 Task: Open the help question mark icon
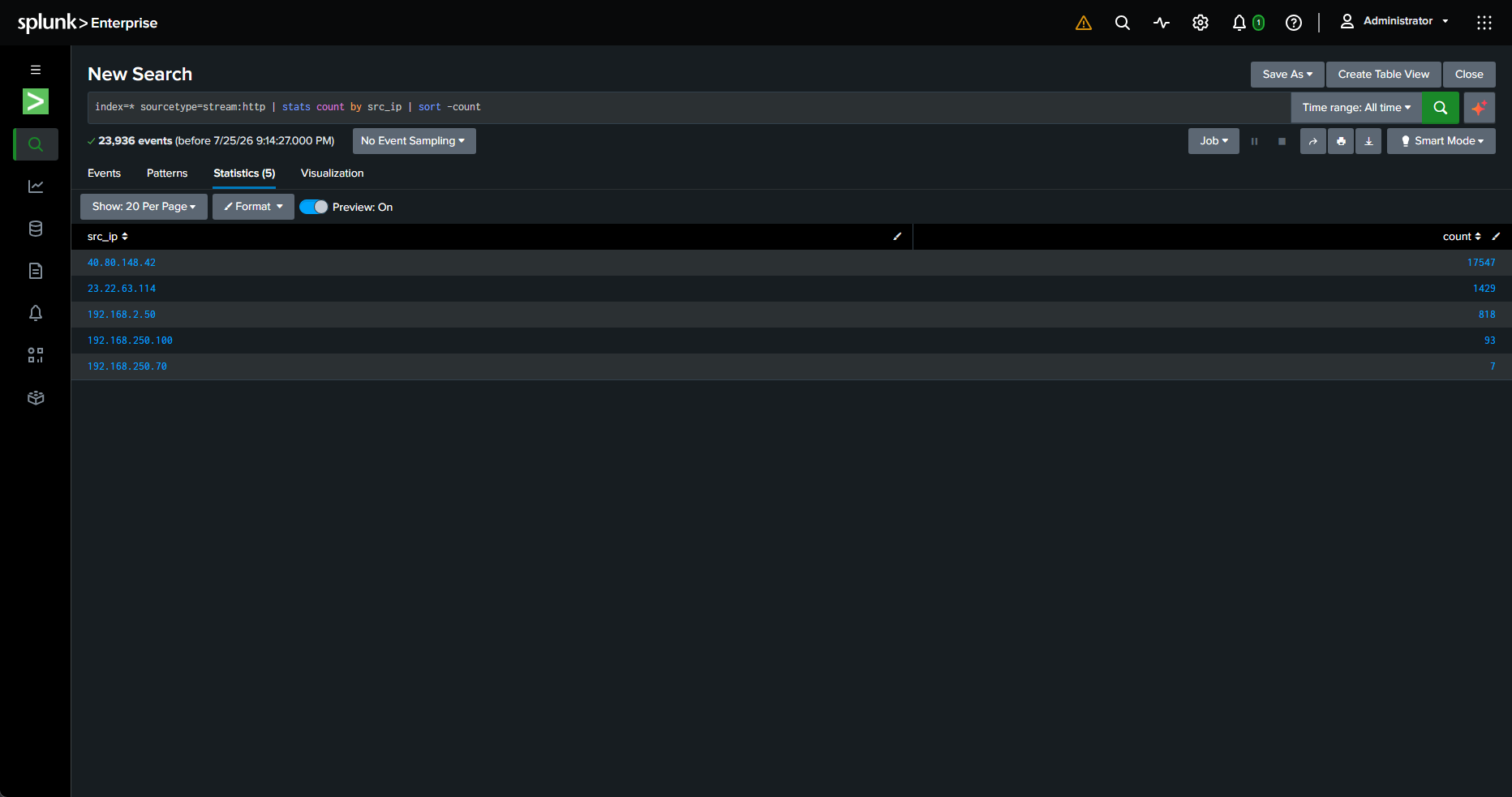pyautogui.click(x=1294, y=23)
